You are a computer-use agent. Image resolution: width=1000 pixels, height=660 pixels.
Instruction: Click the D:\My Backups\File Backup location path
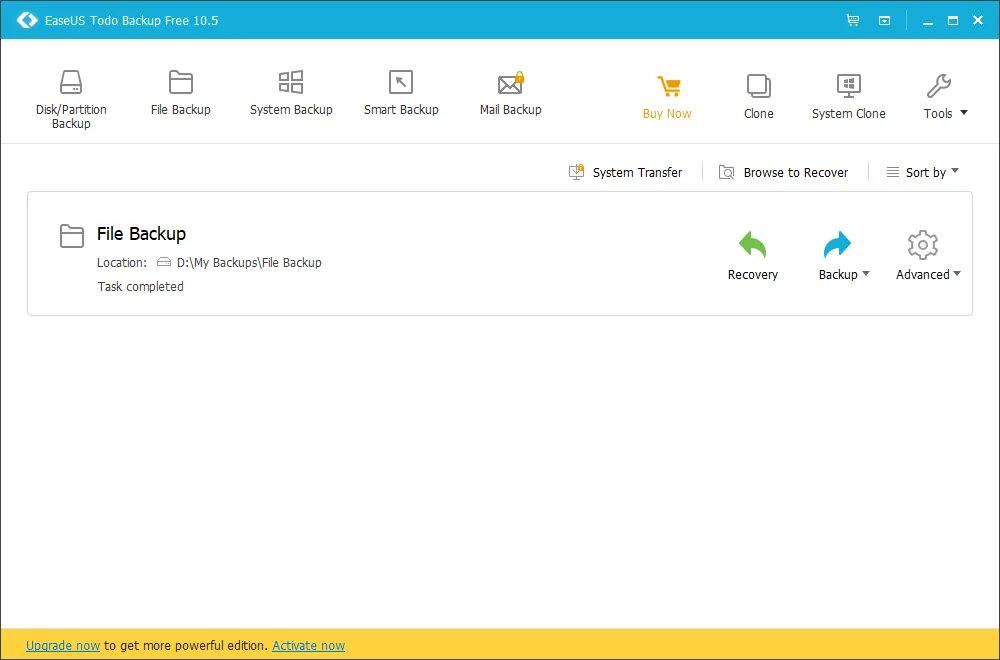click(x=249, y=263)
